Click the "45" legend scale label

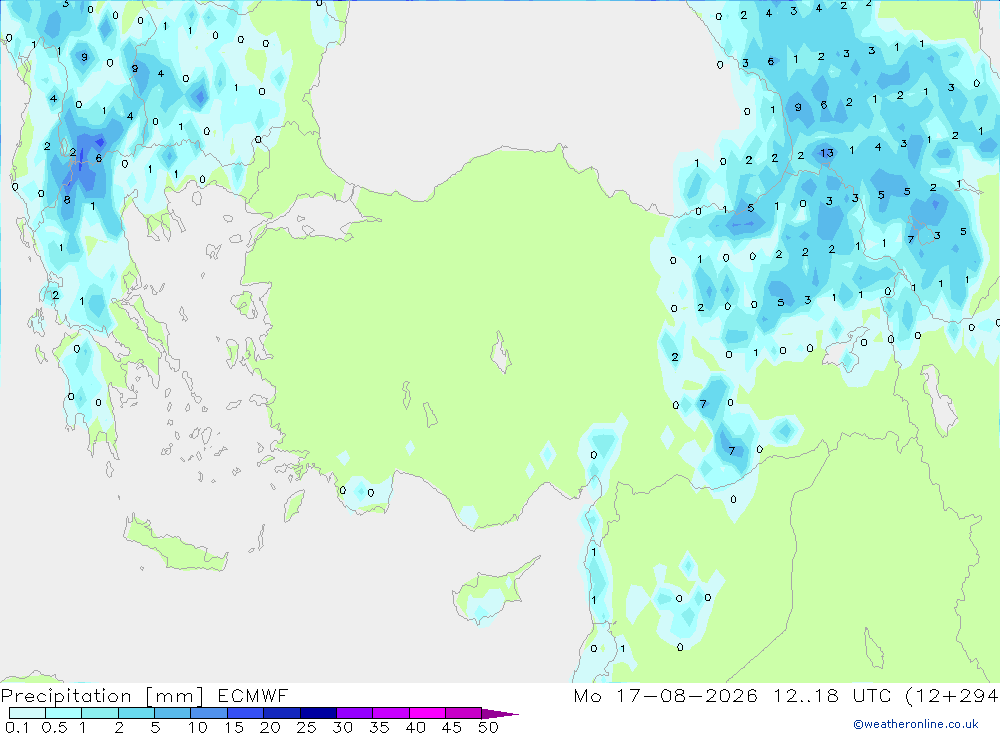(452, 727)
